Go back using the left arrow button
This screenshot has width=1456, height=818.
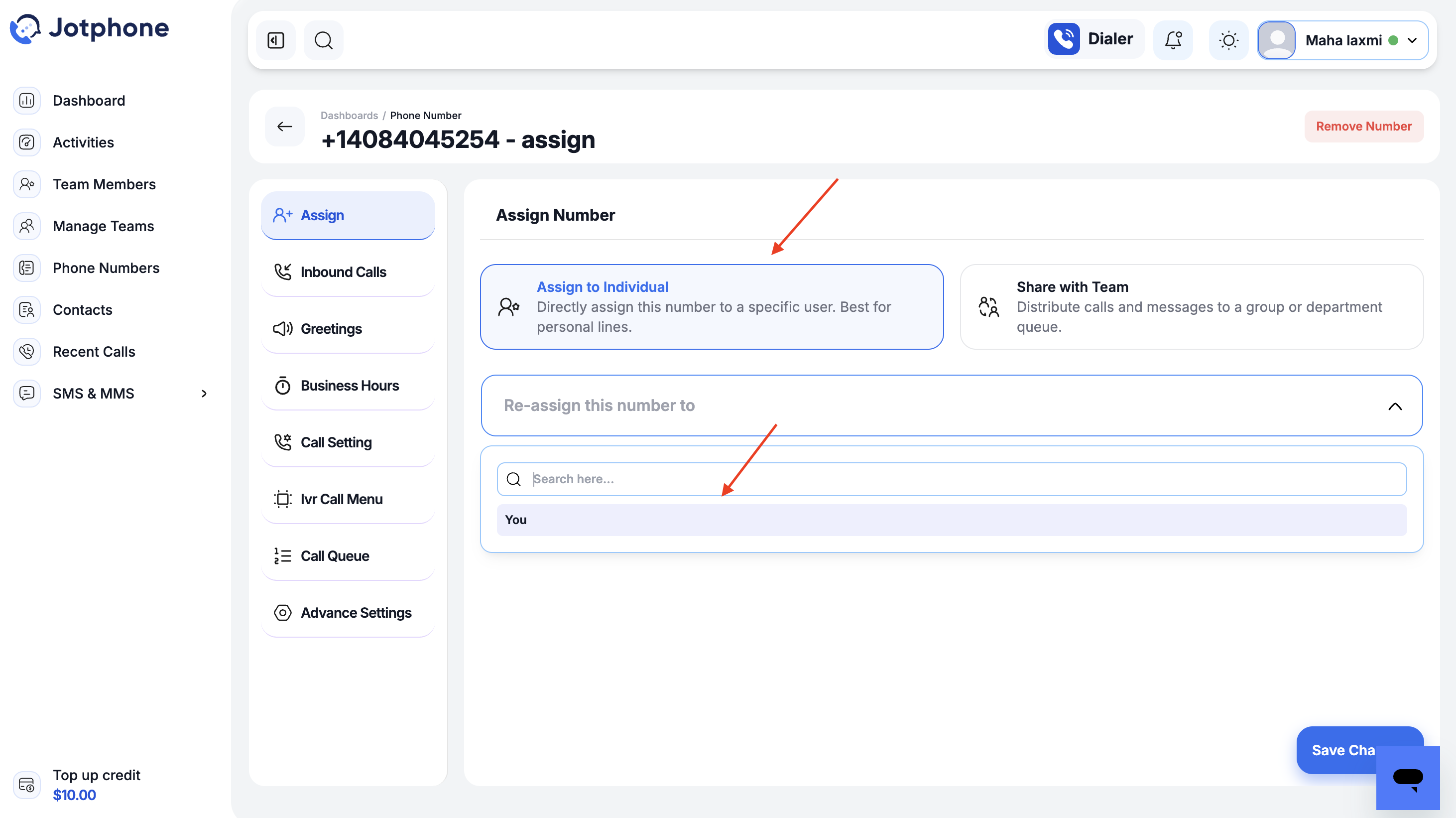pyautogui.click(x=285, y=127)
